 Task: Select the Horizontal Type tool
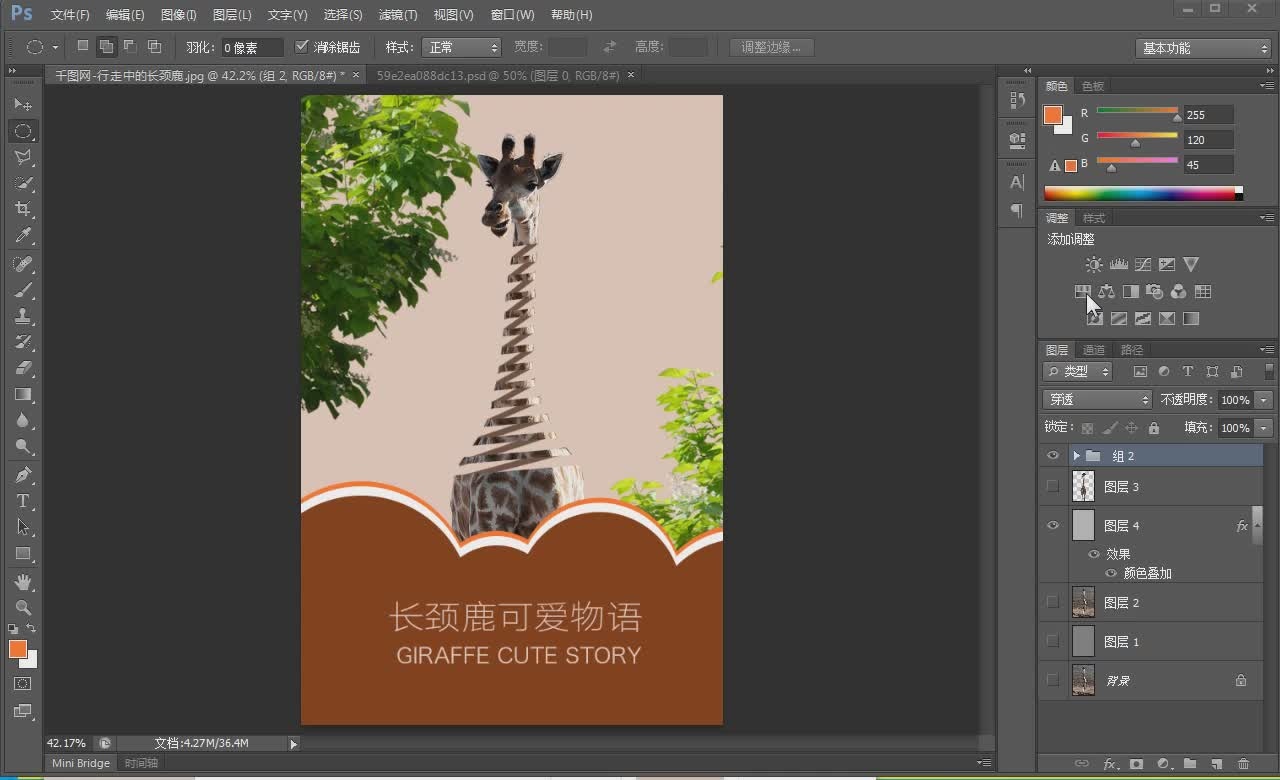coord(23,501)
